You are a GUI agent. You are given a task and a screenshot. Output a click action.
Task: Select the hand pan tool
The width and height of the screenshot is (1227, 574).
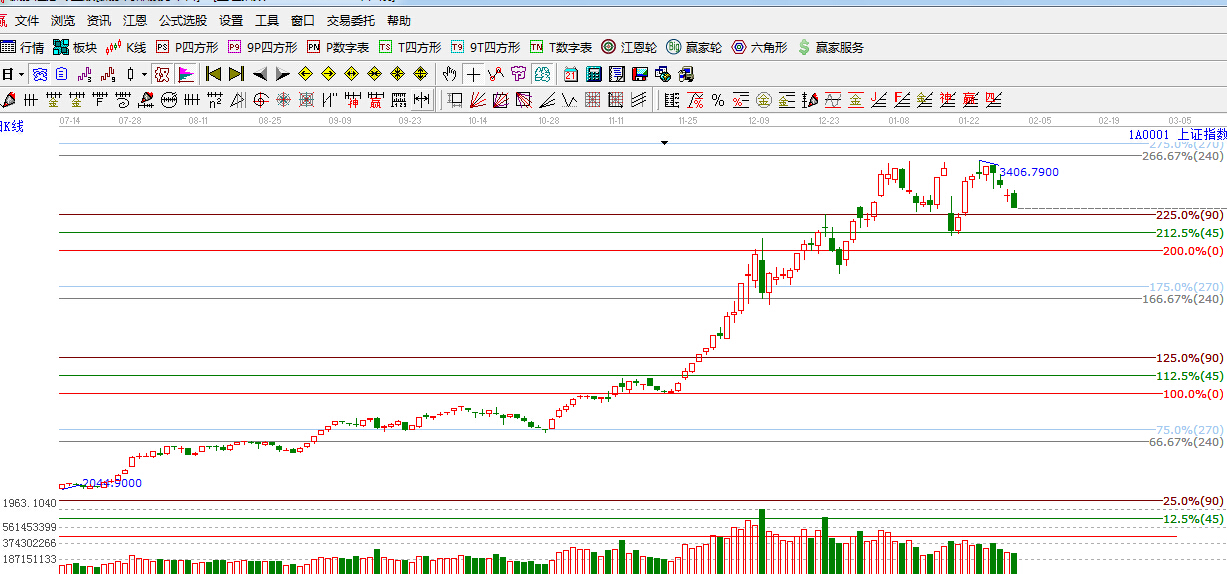click(450, 74)
